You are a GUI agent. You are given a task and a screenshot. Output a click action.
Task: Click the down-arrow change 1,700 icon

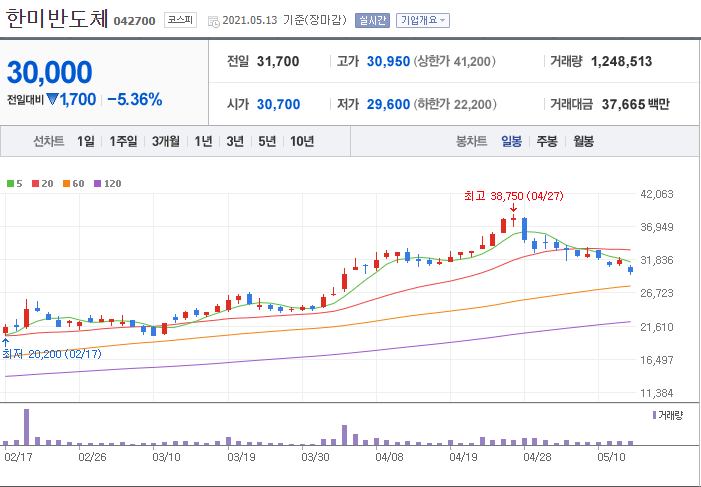click(x=52, y=99)
